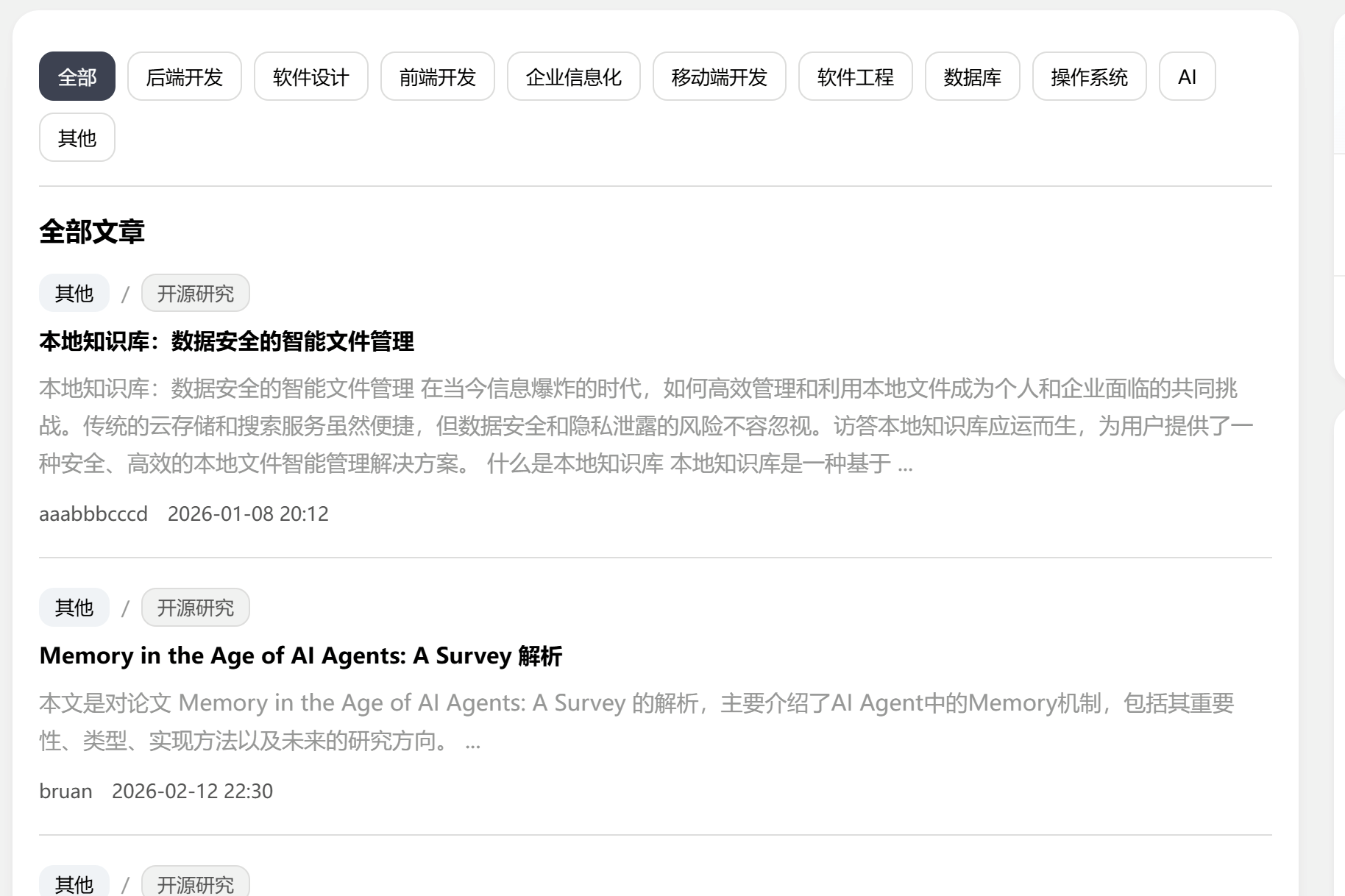Select the 其他 filter in category bar

click(77, 138)
